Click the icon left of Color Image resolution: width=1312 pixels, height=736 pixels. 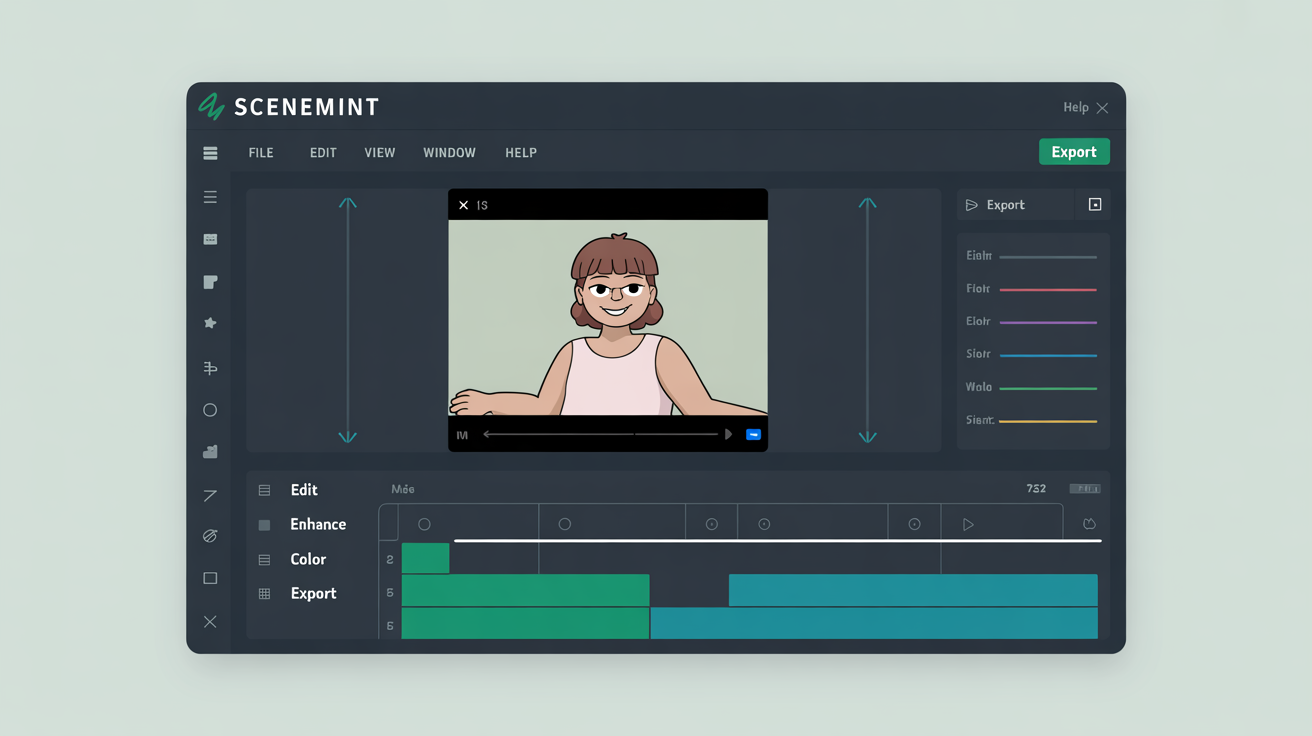click(x=264, y=560)
